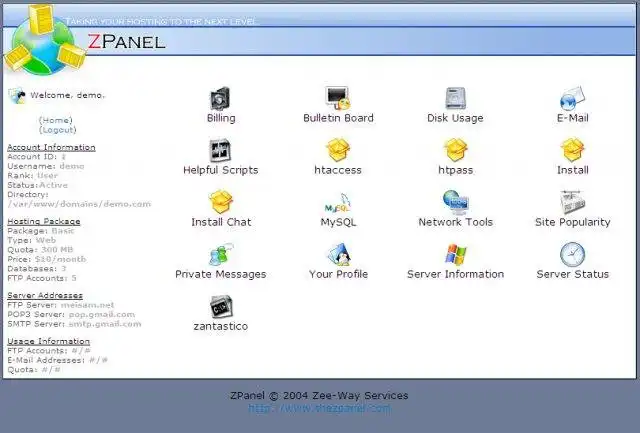The height and width of the screenshot is (433, 640).
Task: Click the Site Popularity label
Action: (x=572, y=222)
